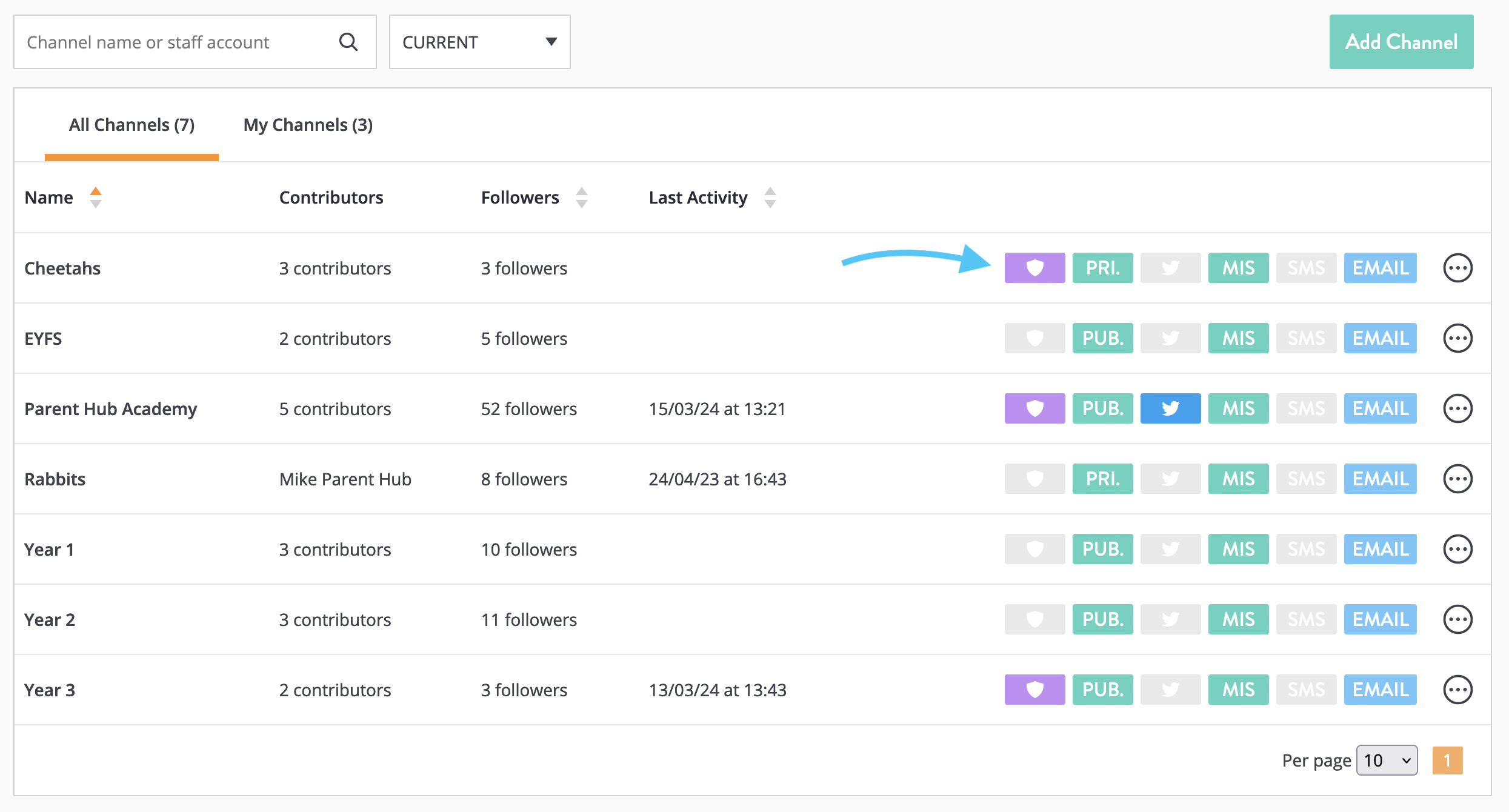This screenshot has height=812, width=1509.
Task: Click the Add Channel button
Action: point(1401,42)
